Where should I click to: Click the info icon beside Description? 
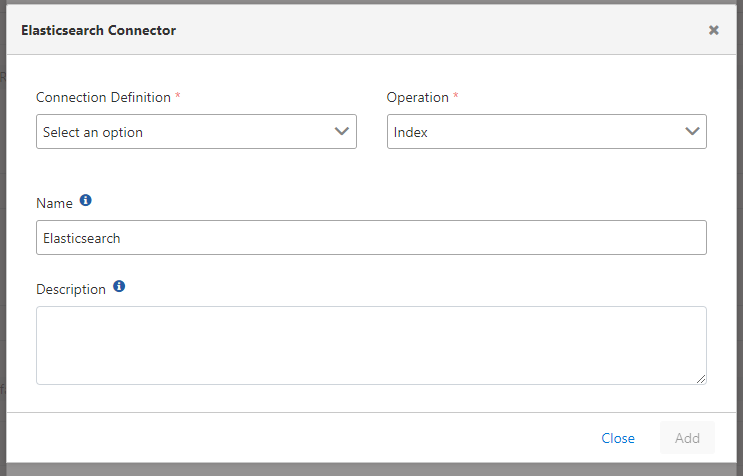click(119, 287)
